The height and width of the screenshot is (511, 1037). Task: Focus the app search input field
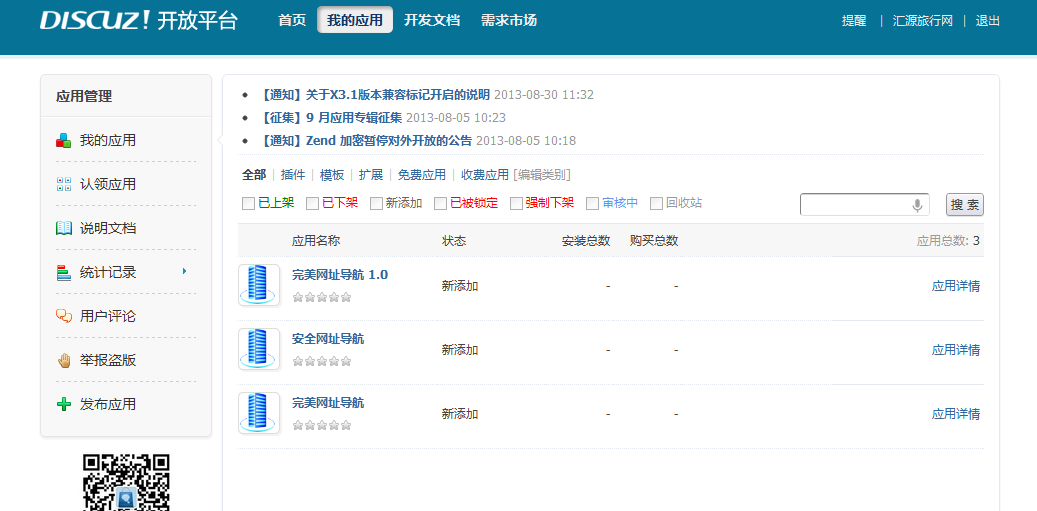[864, 205]
